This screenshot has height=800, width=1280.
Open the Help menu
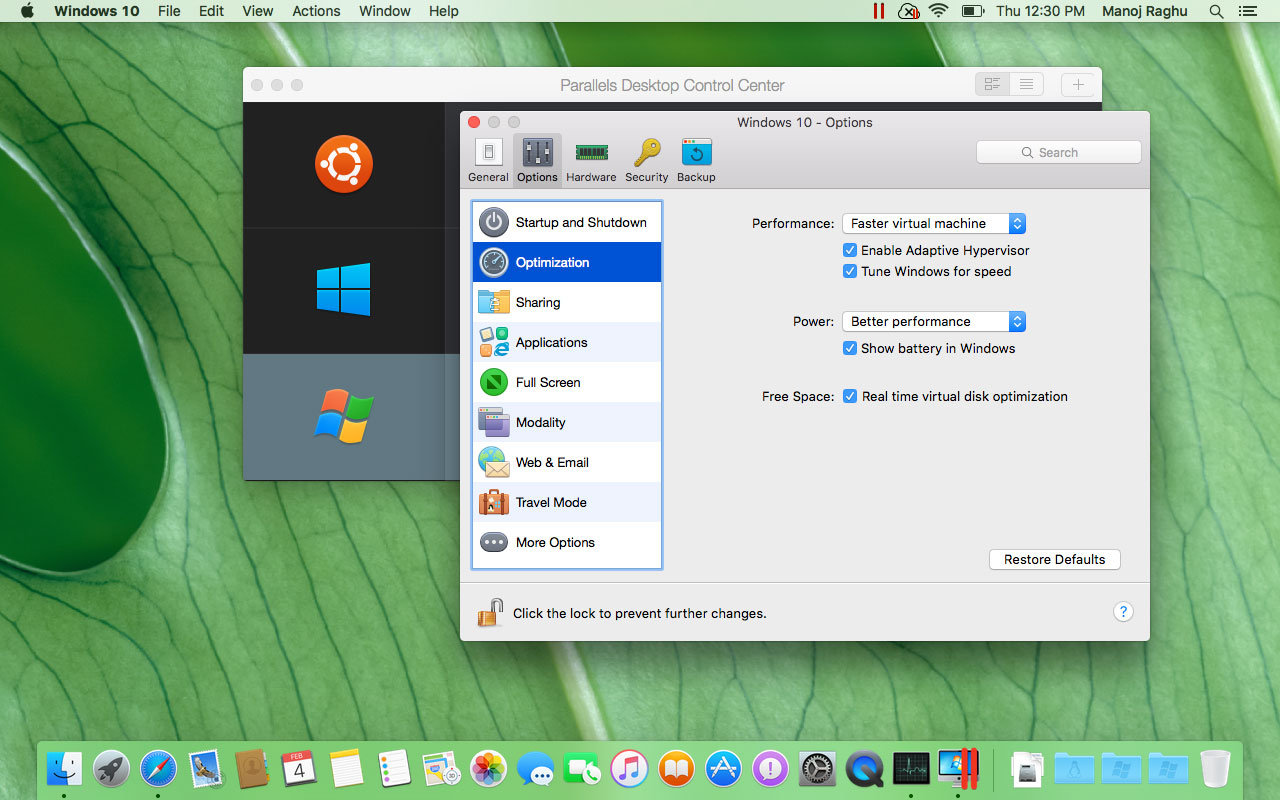443,11
